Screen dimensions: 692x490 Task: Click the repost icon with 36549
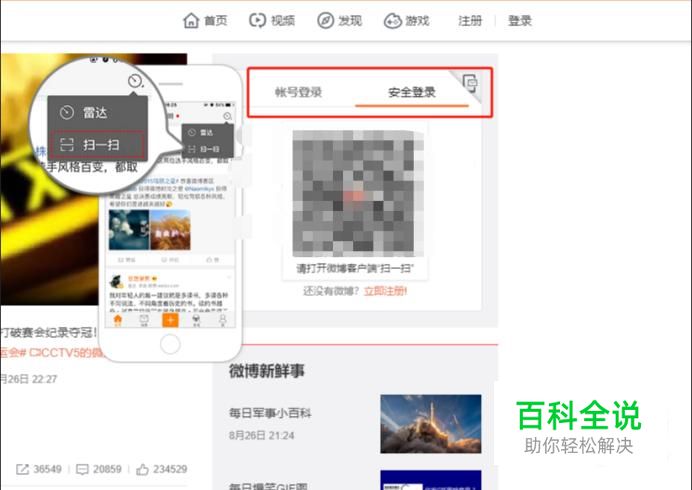23,469
